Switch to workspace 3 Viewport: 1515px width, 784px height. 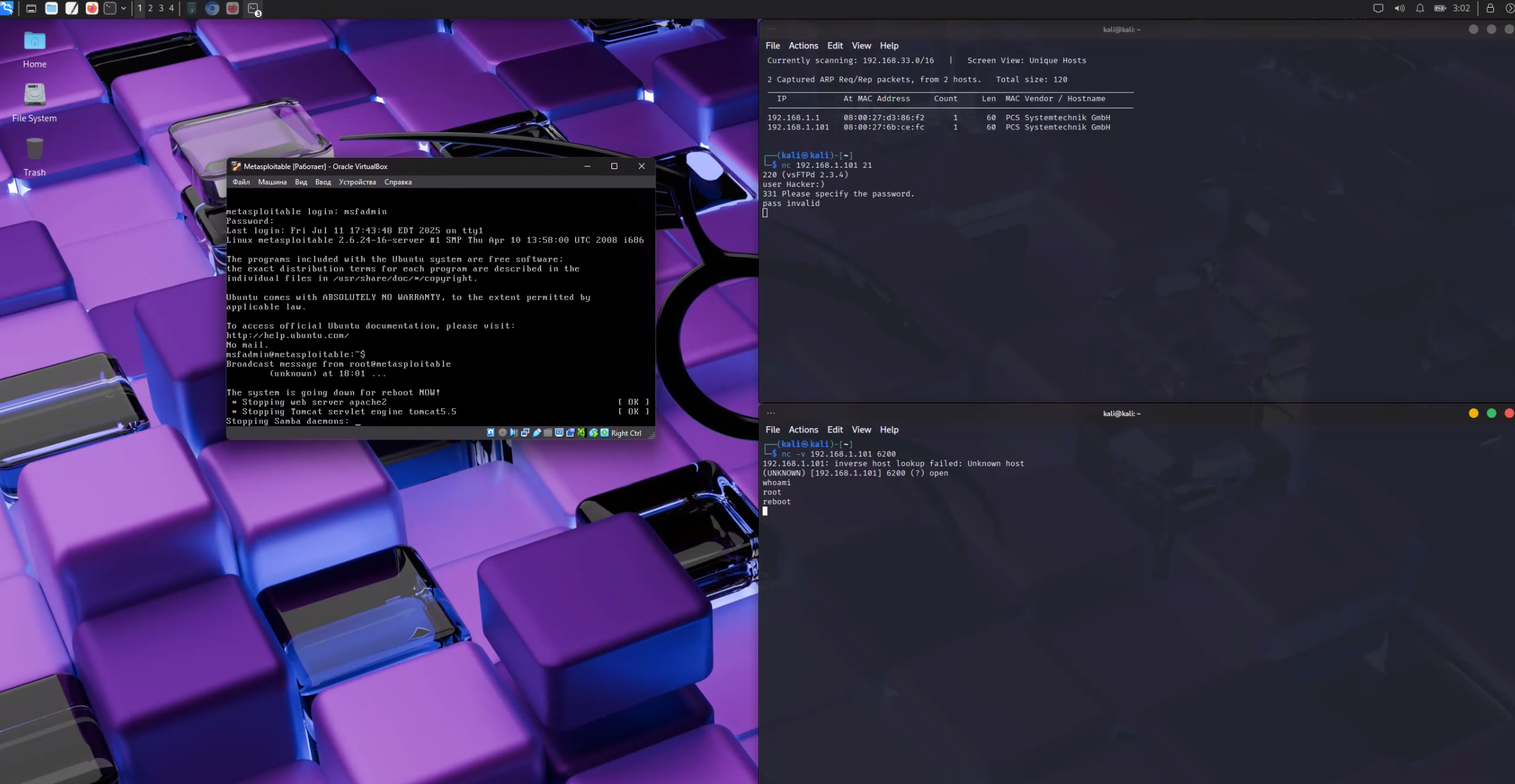pos(161,8)
